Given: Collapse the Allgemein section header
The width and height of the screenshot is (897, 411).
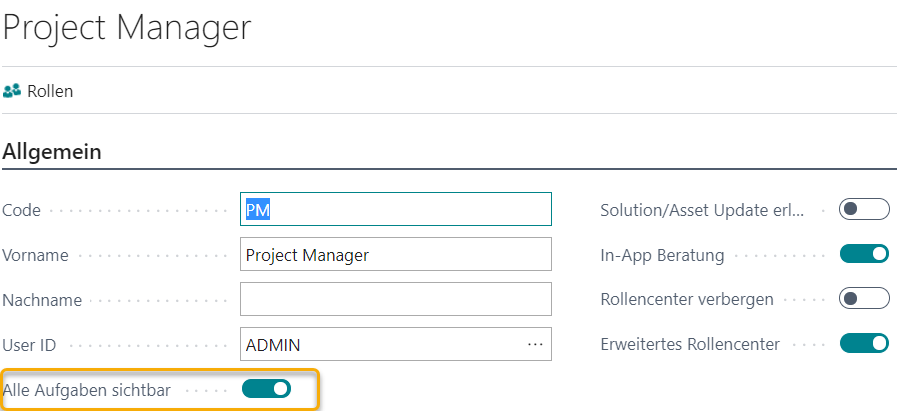Looking at the screenshot, I should [x=52, y=152].
